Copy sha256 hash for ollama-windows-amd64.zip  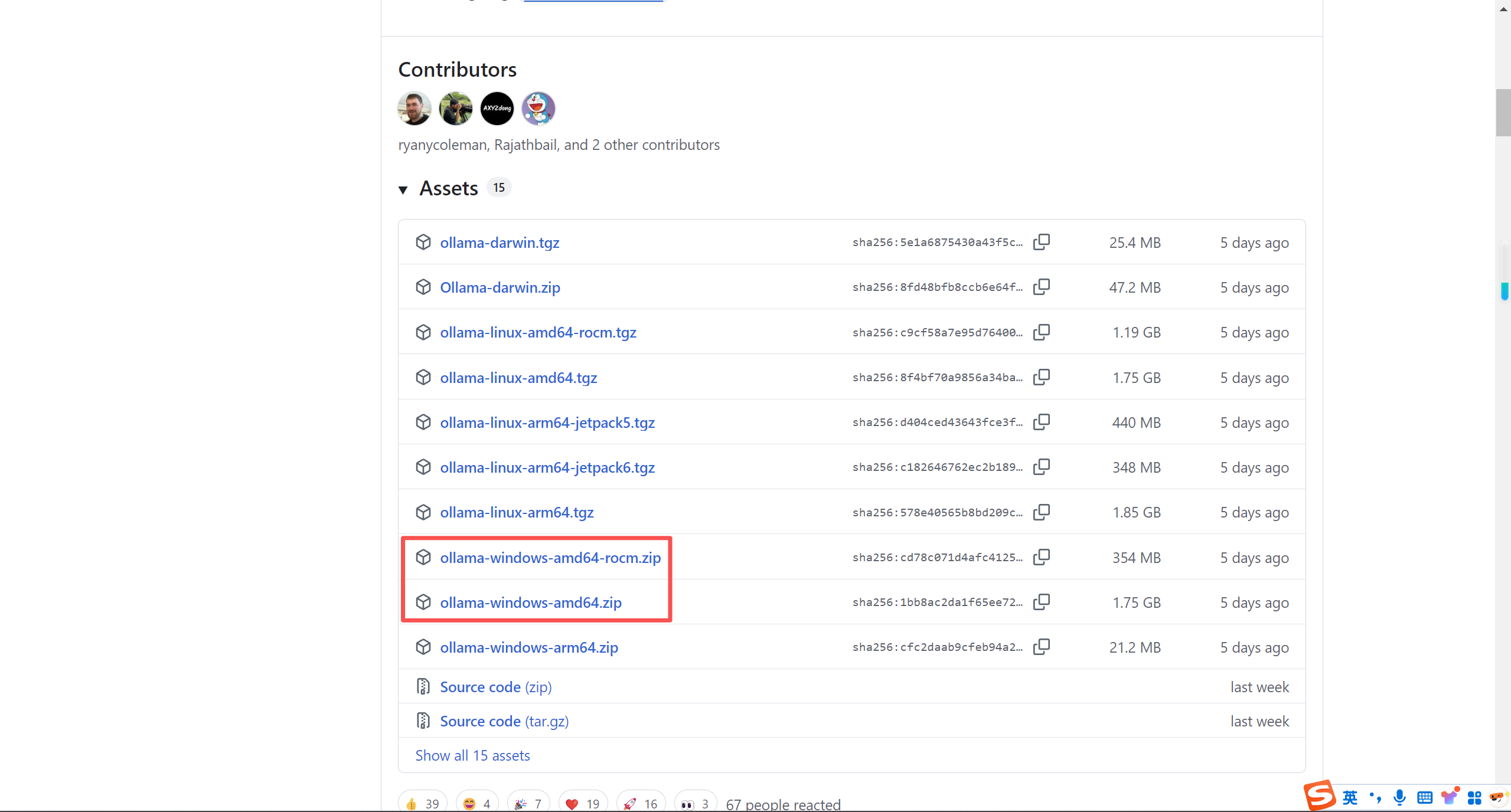[1041, 602]
